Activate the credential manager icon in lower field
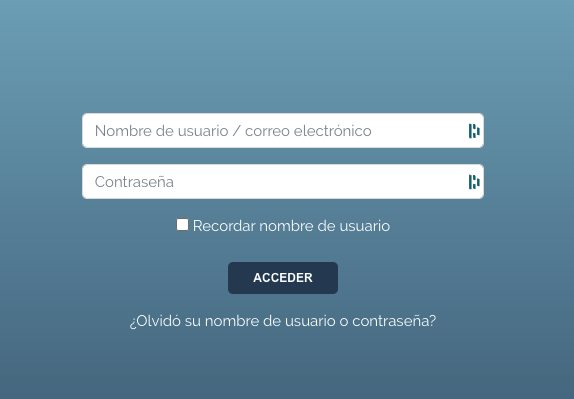 point(474,182)
